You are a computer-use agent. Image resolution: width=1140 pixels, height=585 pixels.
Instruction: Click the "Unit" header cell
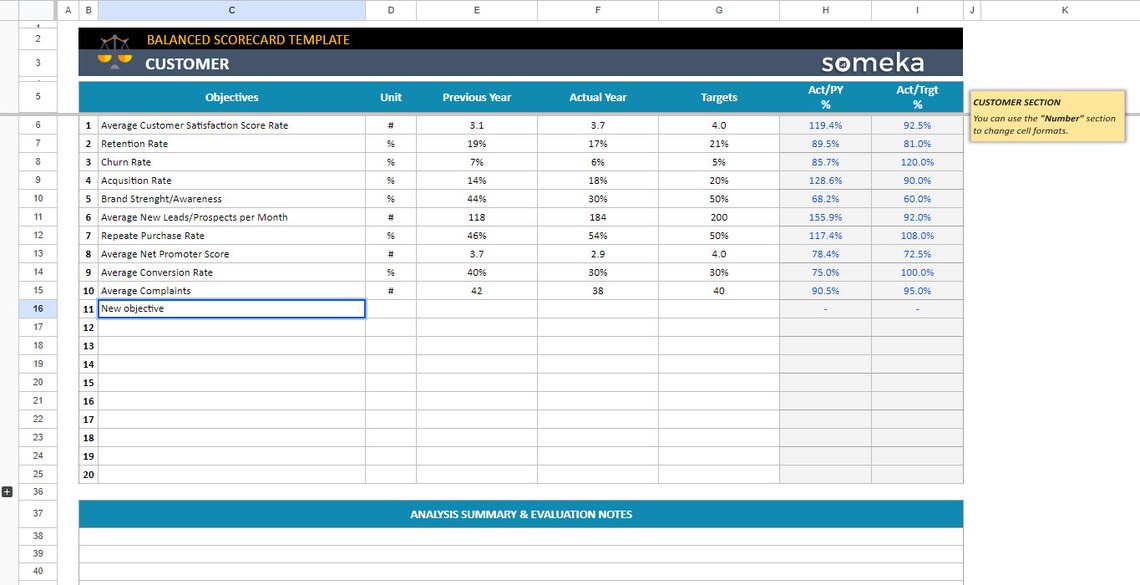[390, 97]
